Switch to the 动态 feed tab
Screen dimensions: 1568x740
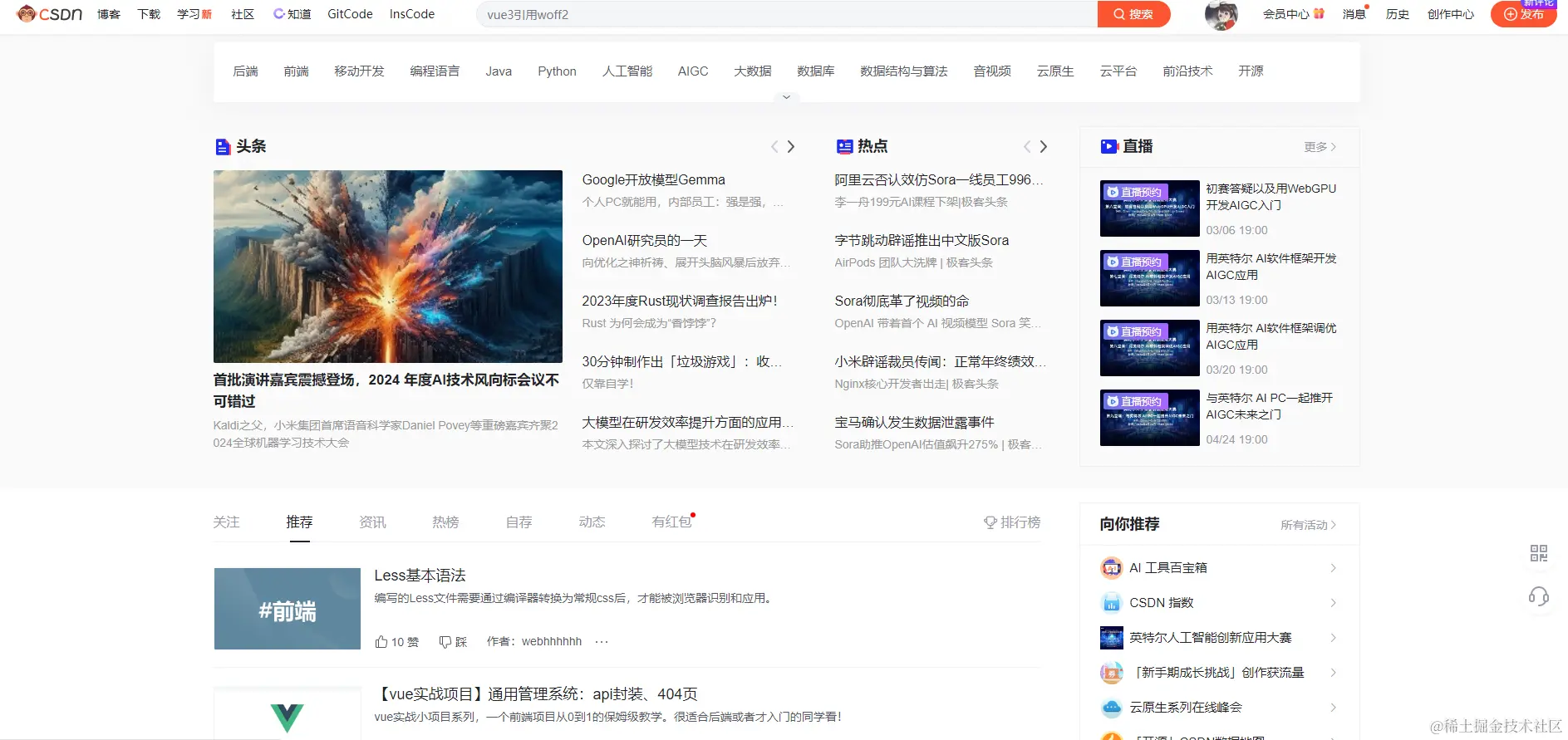[x=592, y=522]
